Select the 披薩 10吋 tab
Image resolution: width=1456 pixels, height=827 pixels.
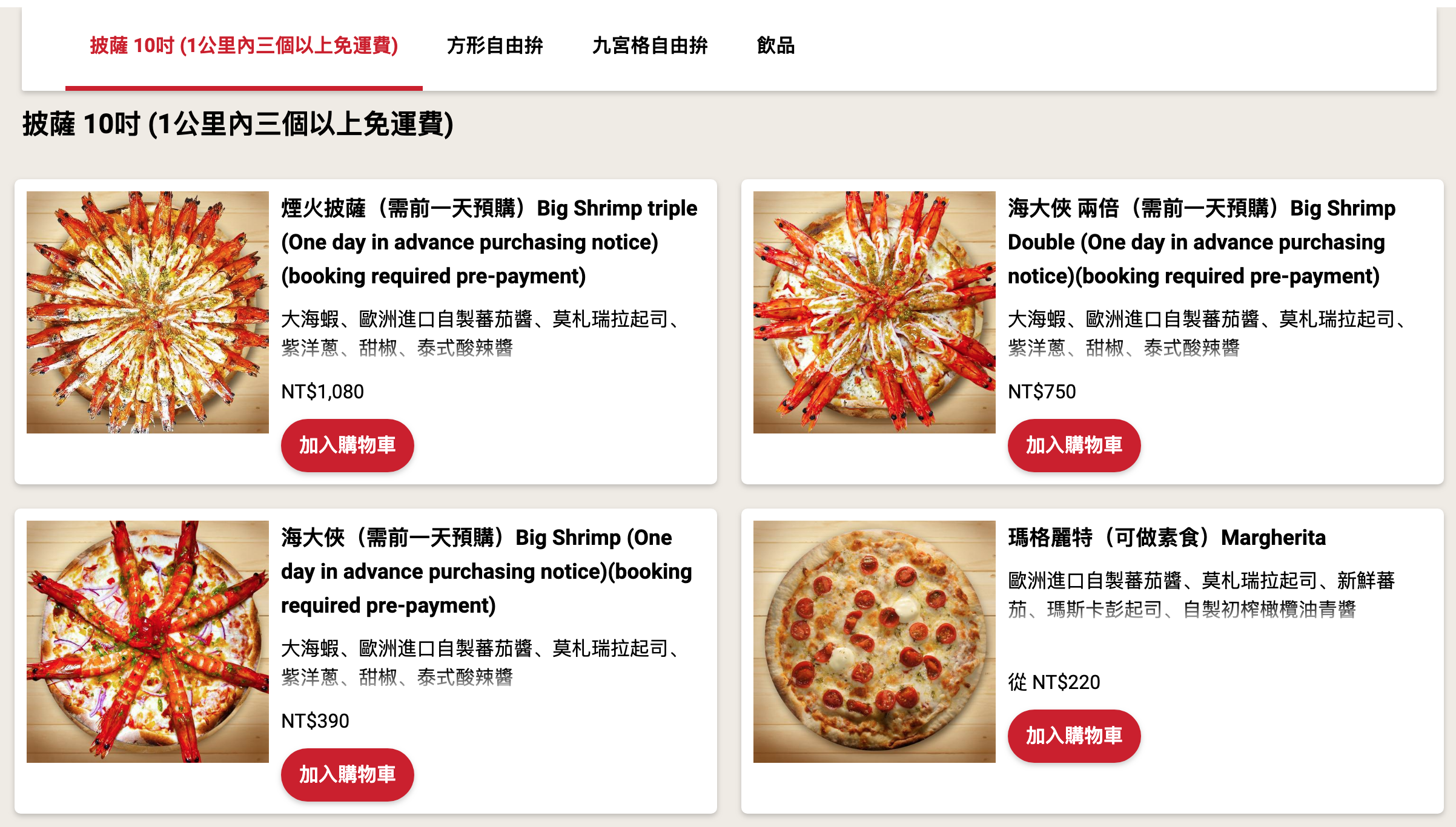[x=244, y=45]
